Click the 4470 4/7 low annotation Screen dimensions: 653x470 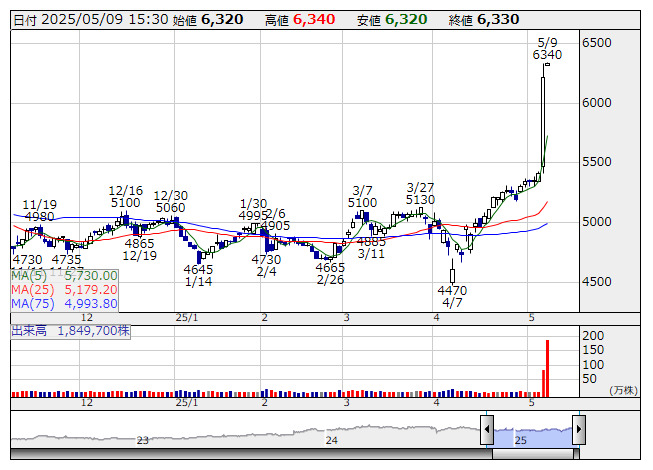tap(452, 296)
